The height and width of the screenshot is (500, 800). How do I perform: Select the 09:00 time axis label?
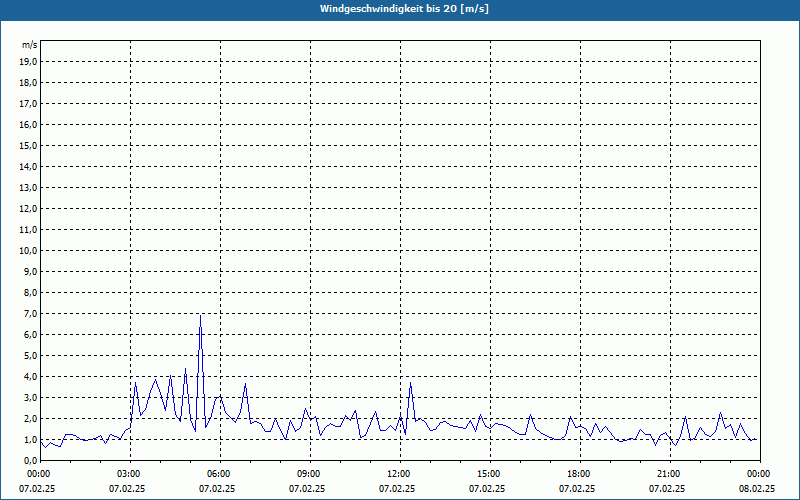[308, 473]
